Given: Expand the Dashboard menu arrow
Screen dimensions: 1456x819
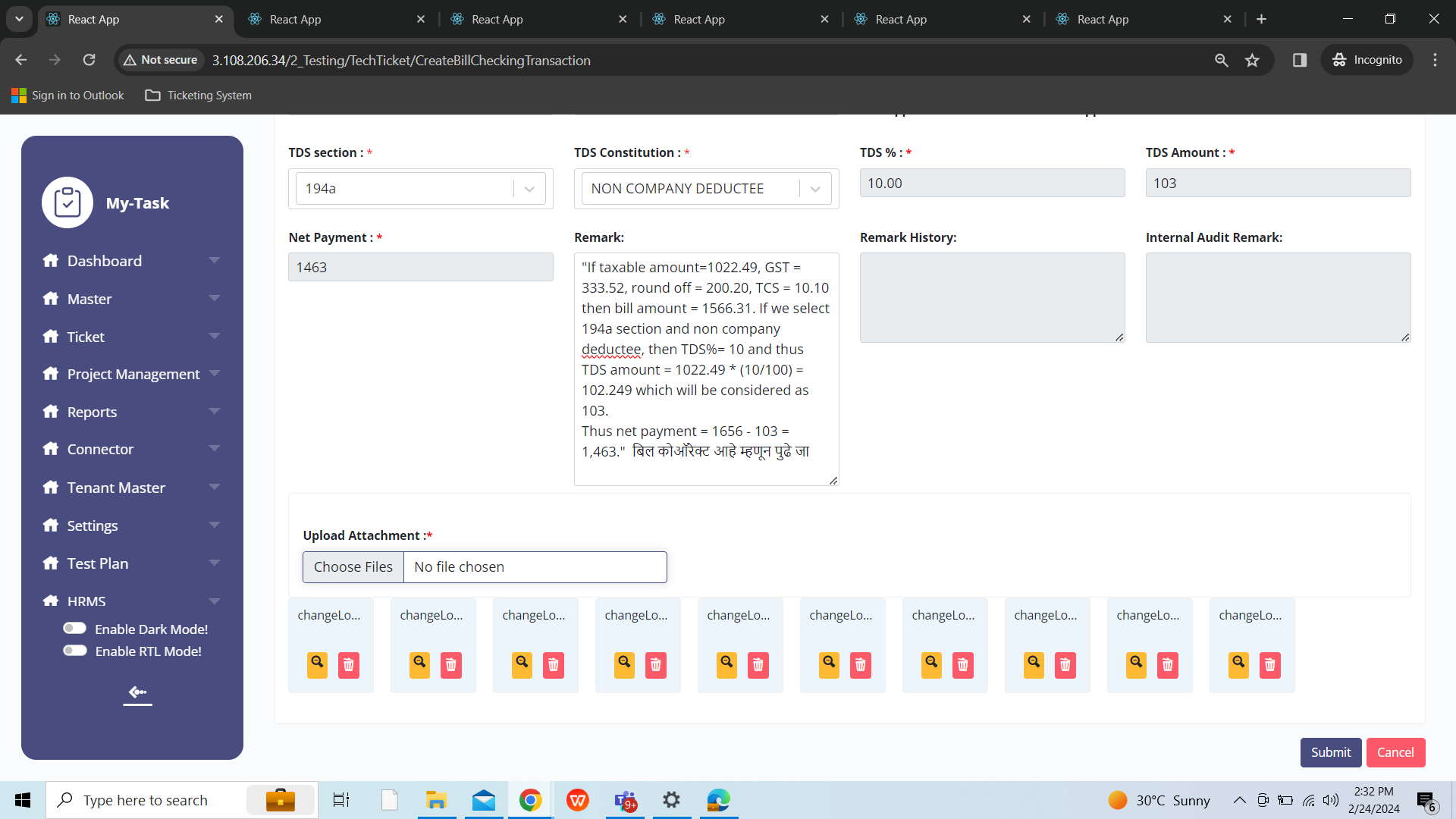Looking at the screenshot, I should tap(214, 260).
